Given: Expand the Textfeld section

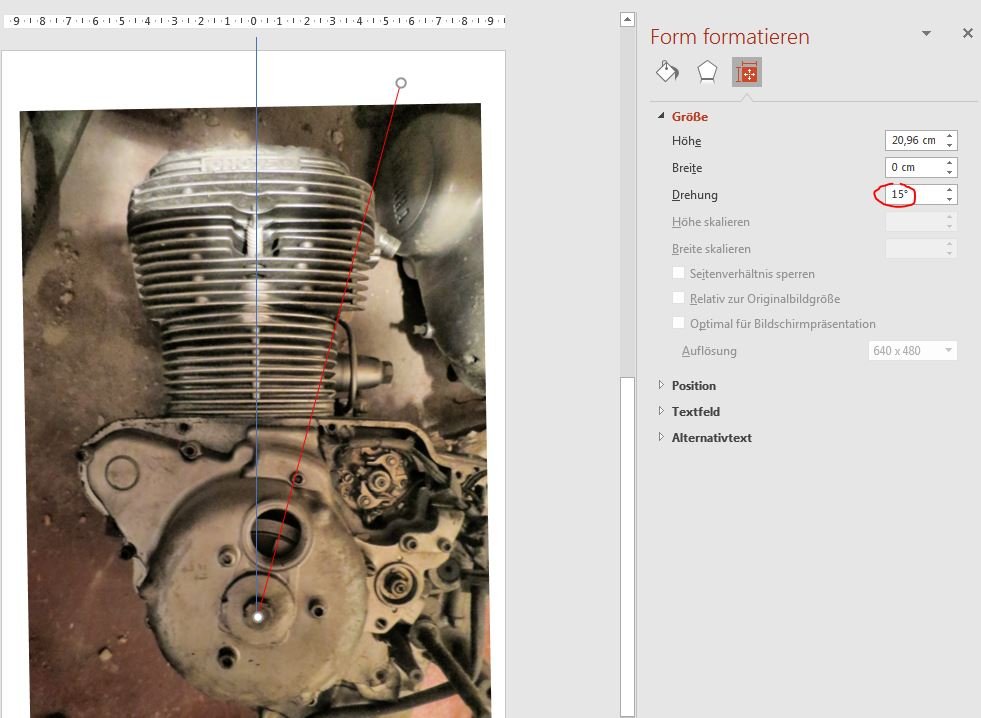Looking at the screenshot, I should 661,411.
